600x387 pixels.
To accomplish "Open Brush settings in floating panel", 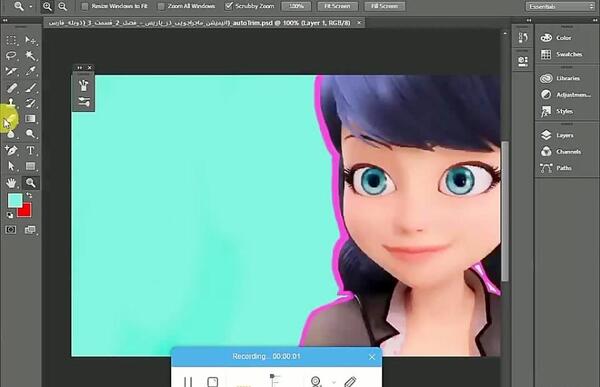I will click(x=83, y=102).
